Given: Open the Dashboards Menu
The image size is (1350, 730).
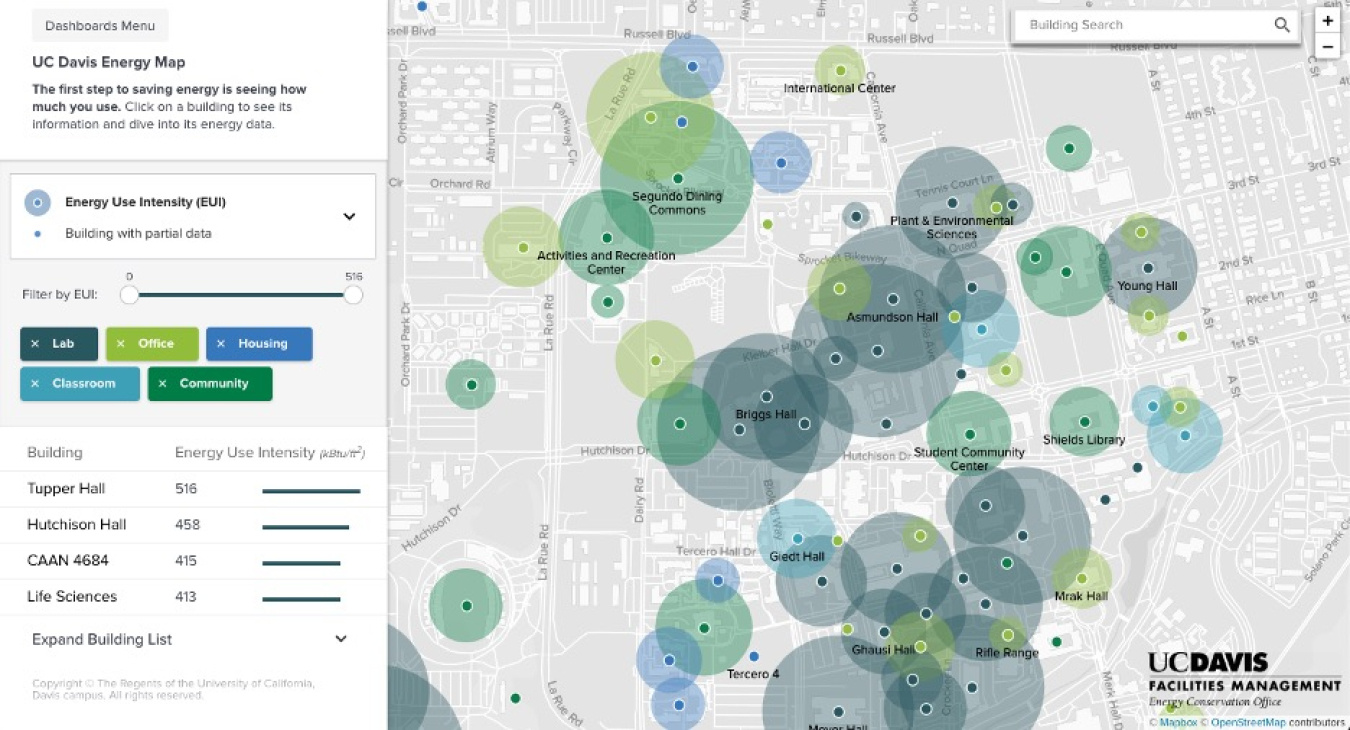Looking at the screenshot, I should 99,25.
